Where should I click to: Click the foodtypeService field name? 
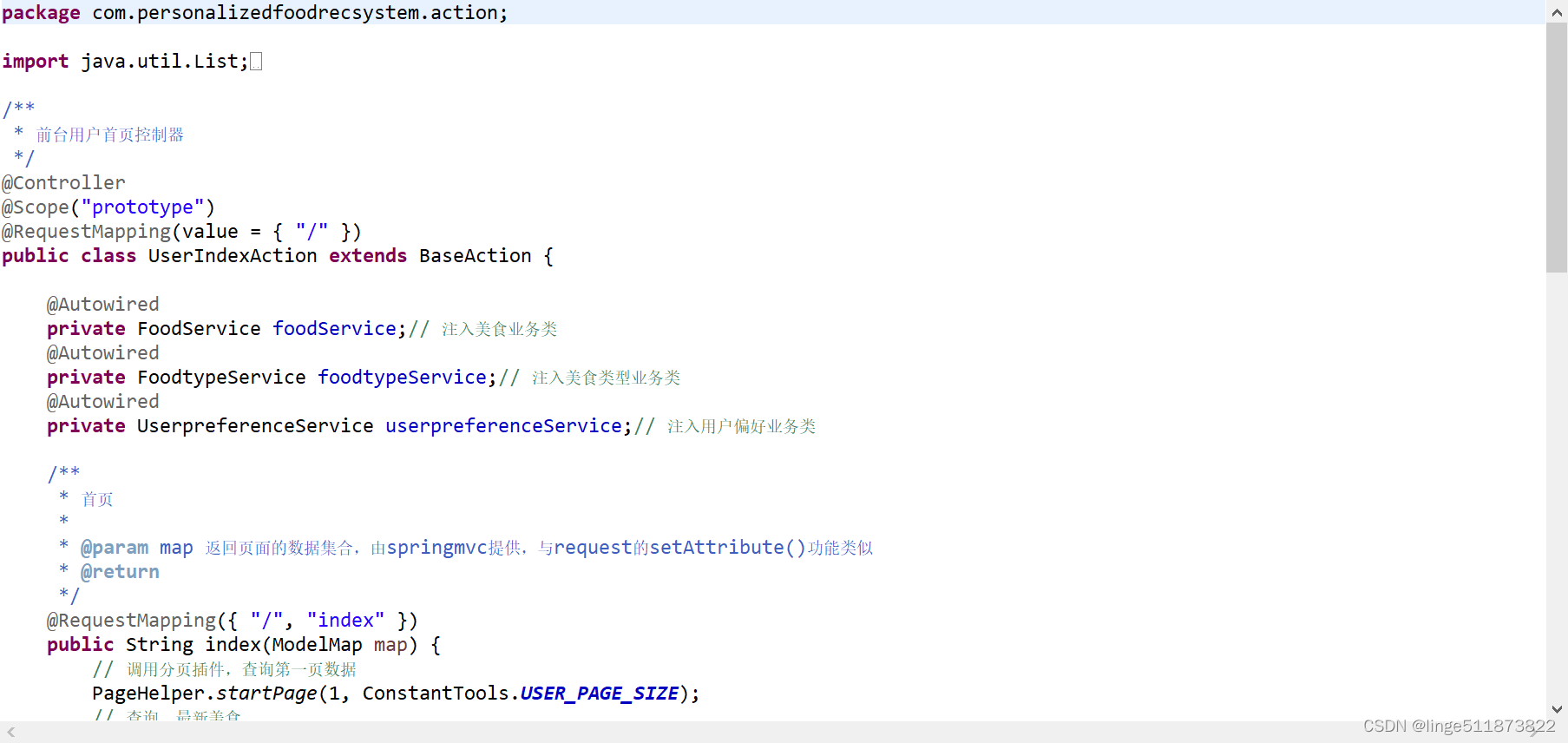tap(403, 378)
